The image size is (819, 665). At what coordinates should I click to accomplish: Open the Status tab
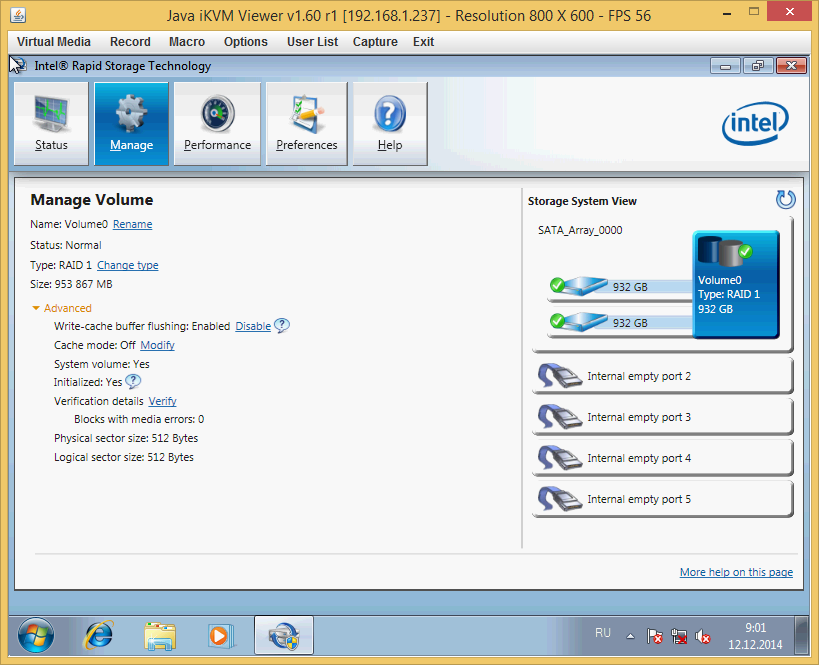pos(51,124)
